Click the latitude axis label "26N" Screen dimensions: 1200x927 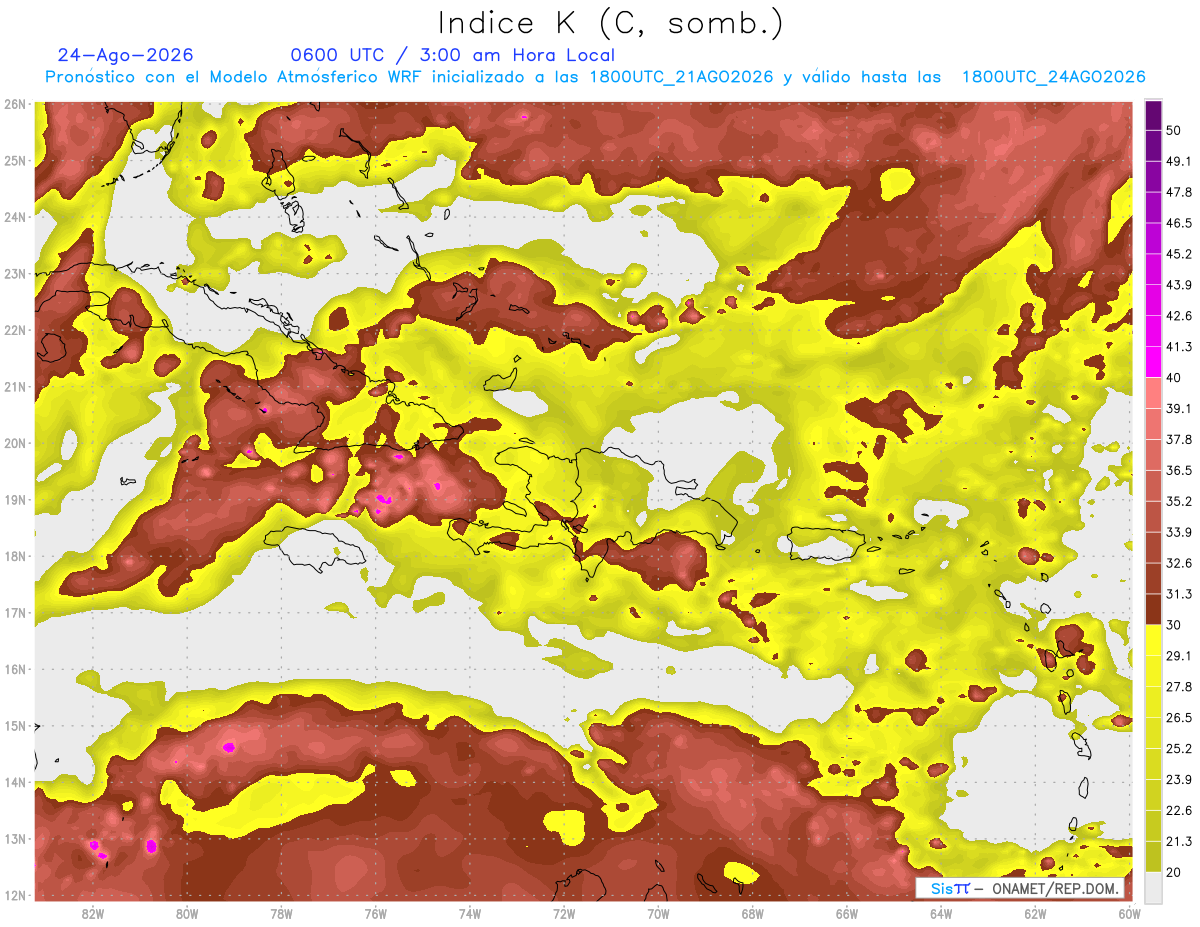15,104
